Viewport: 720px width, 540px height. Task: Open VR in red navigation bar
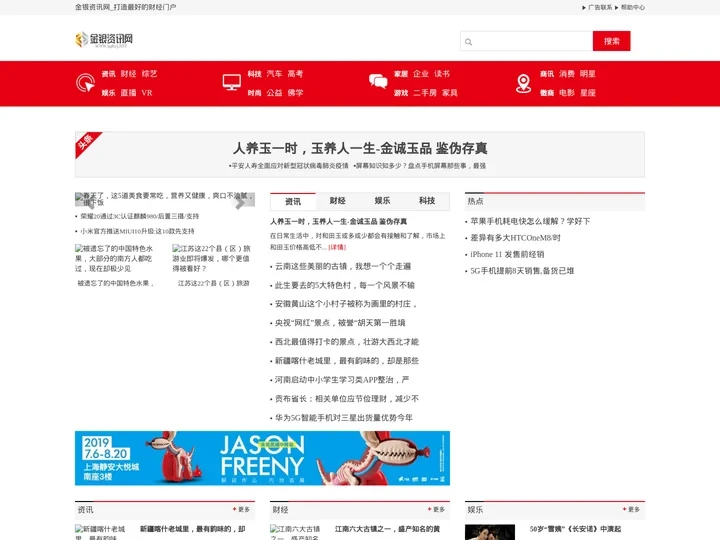[x=147, y=93]
